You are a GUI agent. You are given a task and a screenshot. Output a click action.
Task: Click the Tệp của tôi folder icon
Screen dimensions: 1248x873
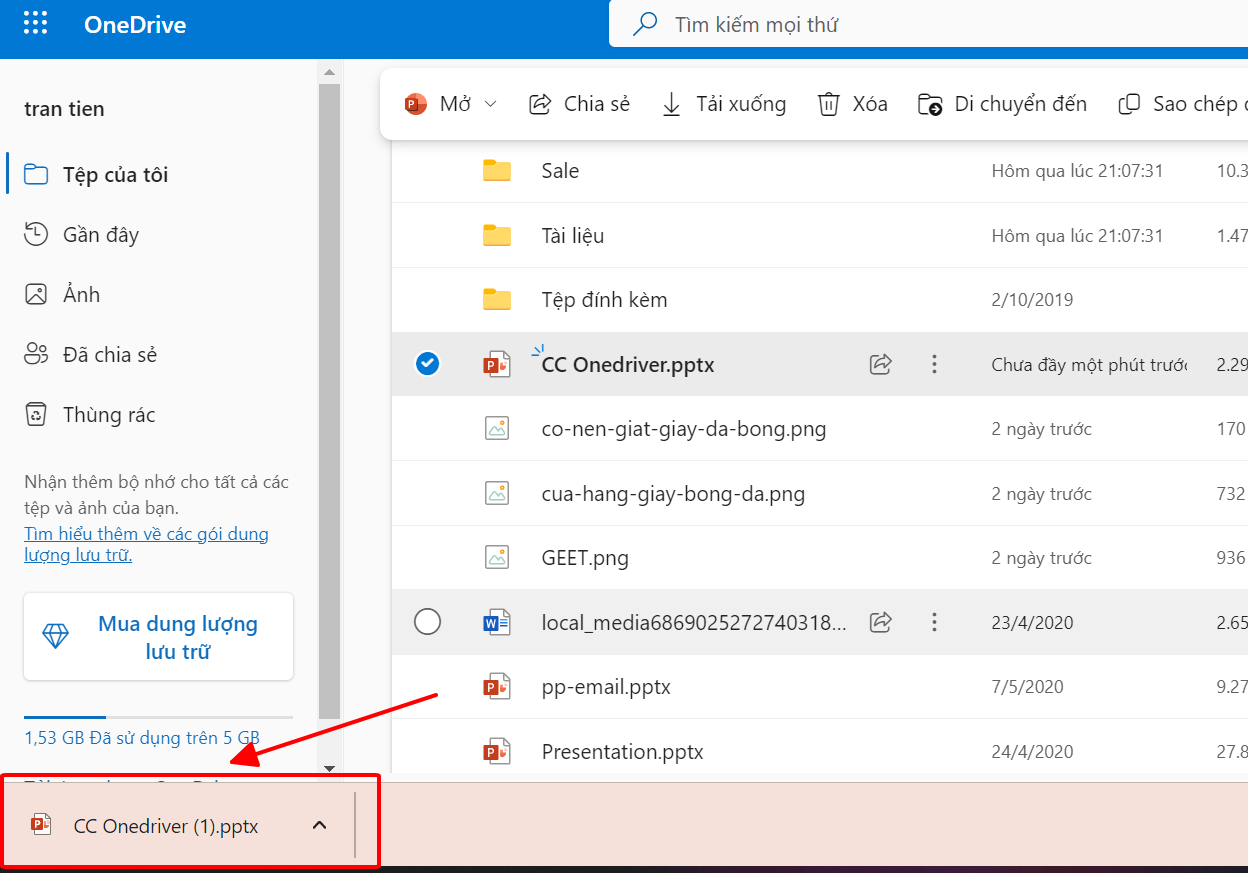pos(36,175)
